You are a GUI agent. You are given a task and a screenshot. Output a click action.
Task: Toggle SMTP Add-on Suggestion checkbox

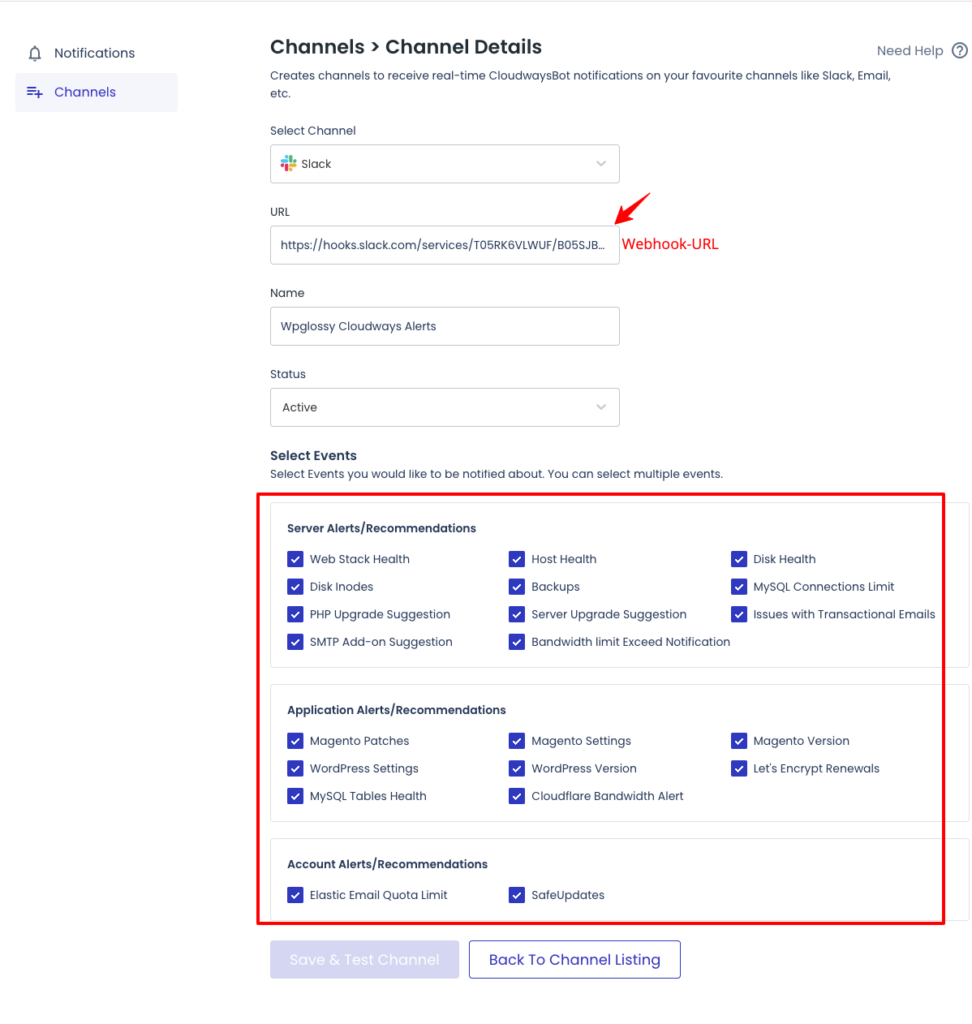(x=295, y=642)
